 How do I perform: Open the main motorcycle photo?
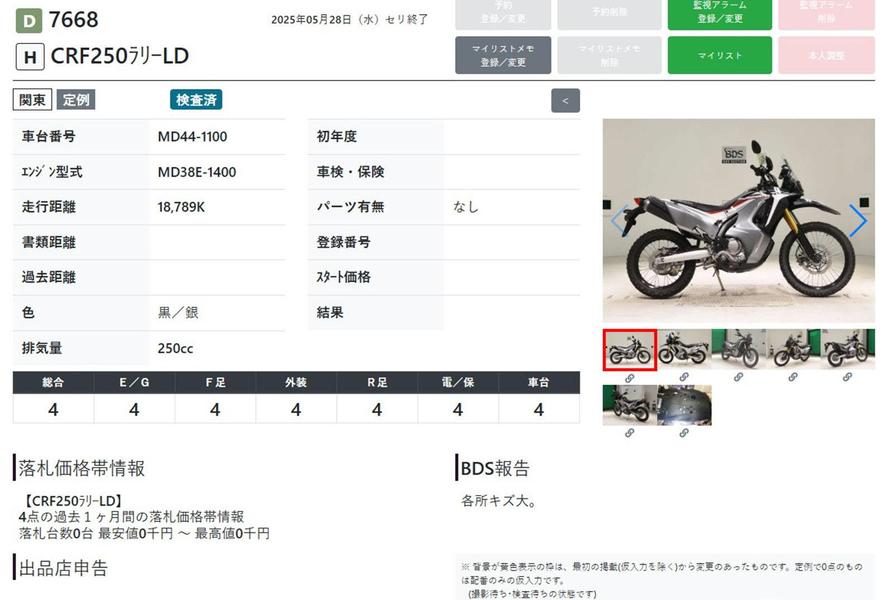(x=738, y=221)
